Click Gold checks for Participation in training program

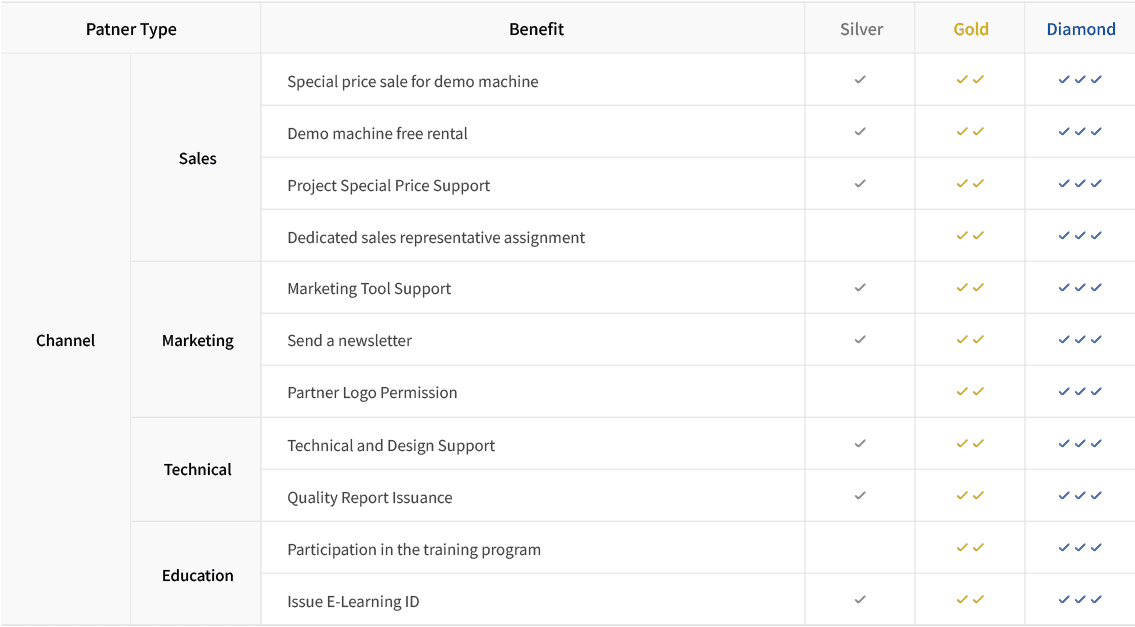tap(970, 548)
